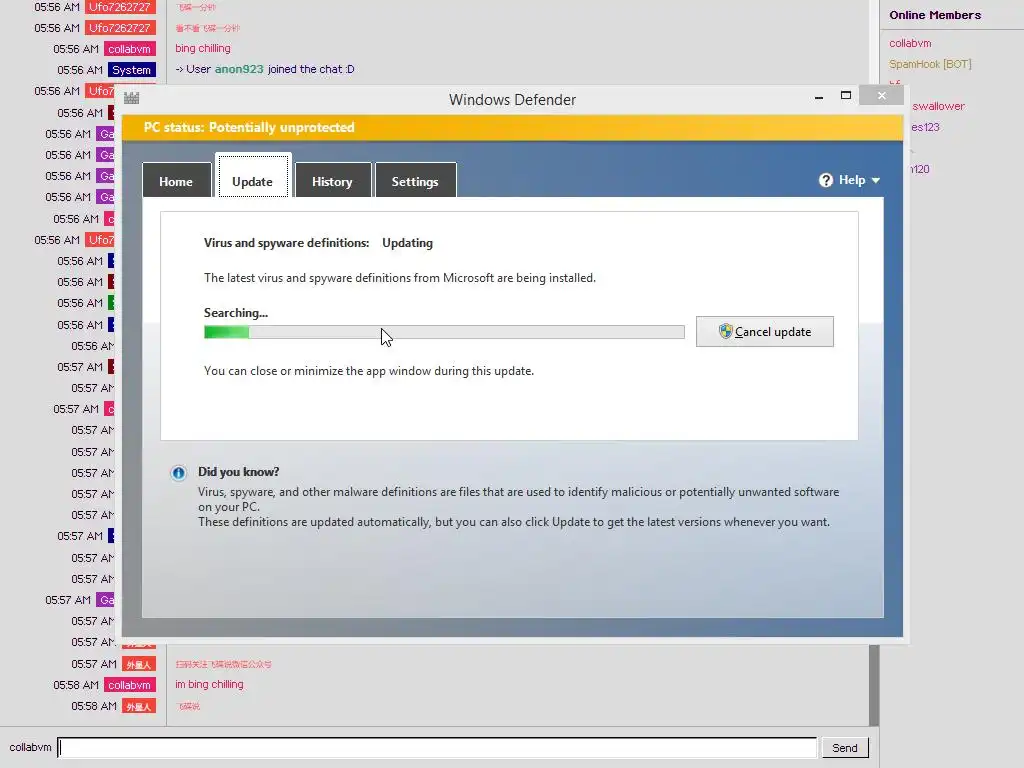The width and height of the screenshot is (1024, 768).
Task: Select the Update tab
Action: pos(253,175)
